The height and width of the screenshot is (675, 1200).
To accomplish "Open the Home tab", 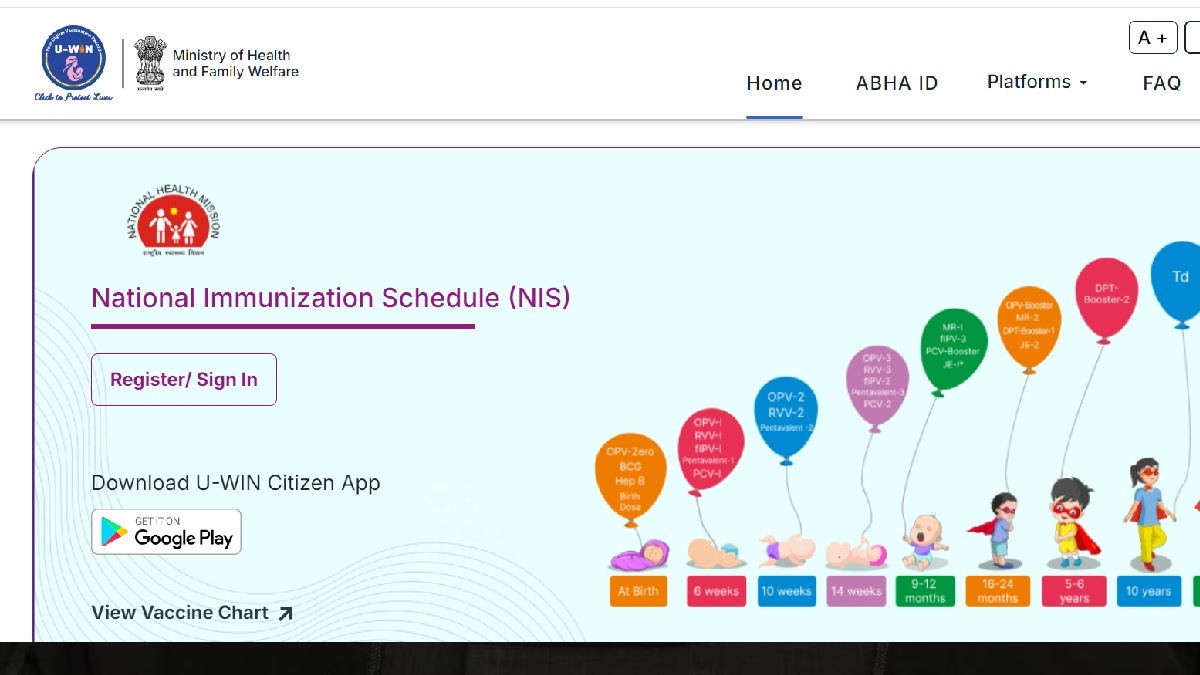I will tap(774, 83).
